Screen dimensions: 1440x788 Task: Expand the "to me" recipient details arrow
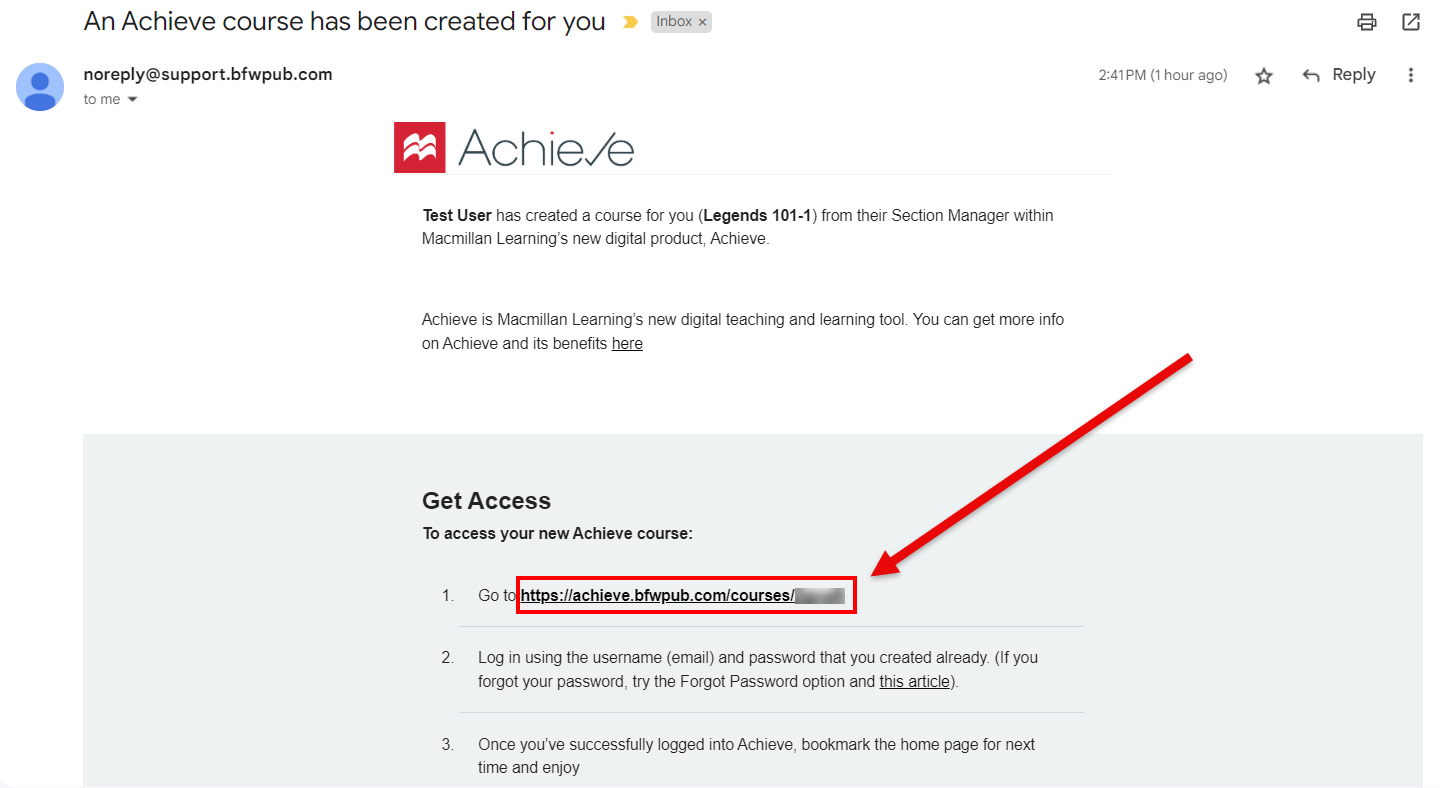tap(132, 100)
